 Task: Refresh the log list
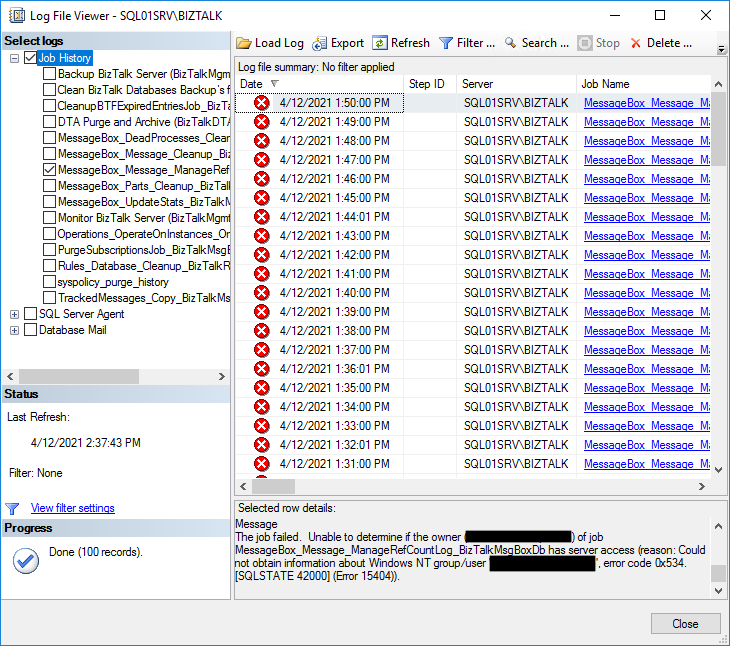pyautogui.click(x=380, y=43)
